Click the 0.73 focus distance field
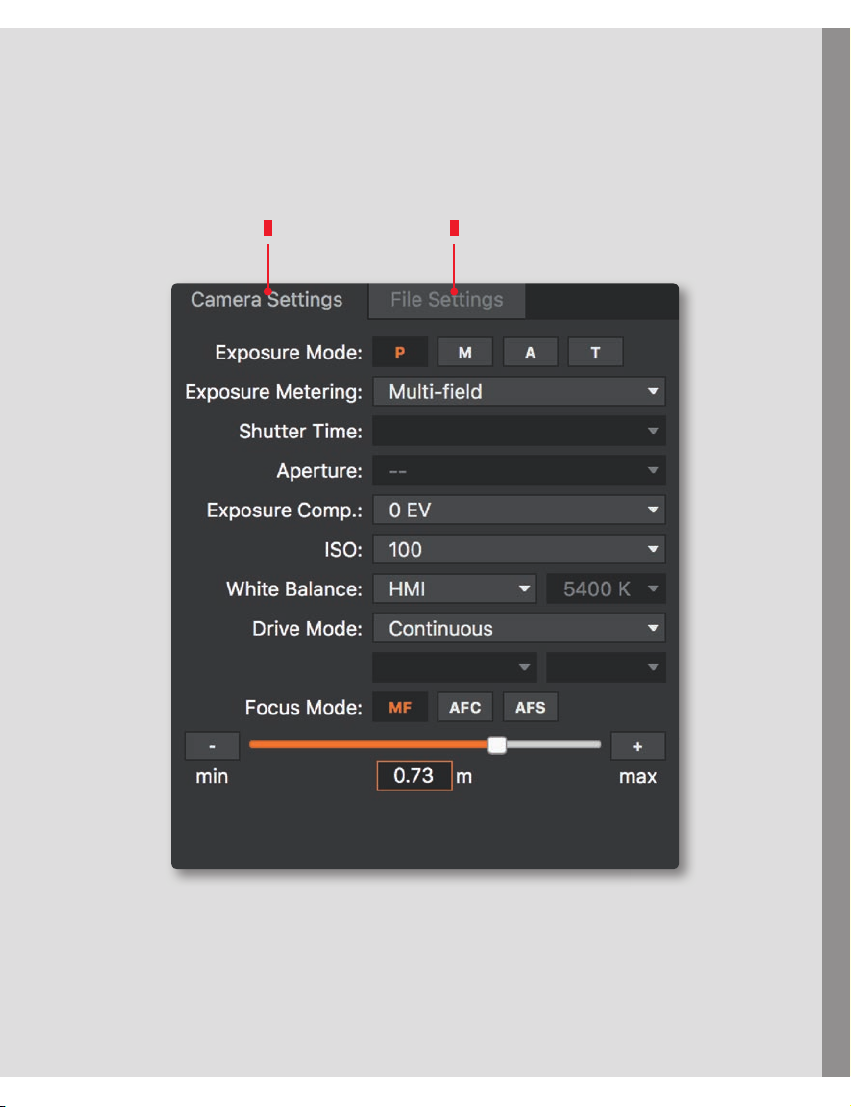The height and width of the screenshot is (1107, 851). [x=414, y=776]
